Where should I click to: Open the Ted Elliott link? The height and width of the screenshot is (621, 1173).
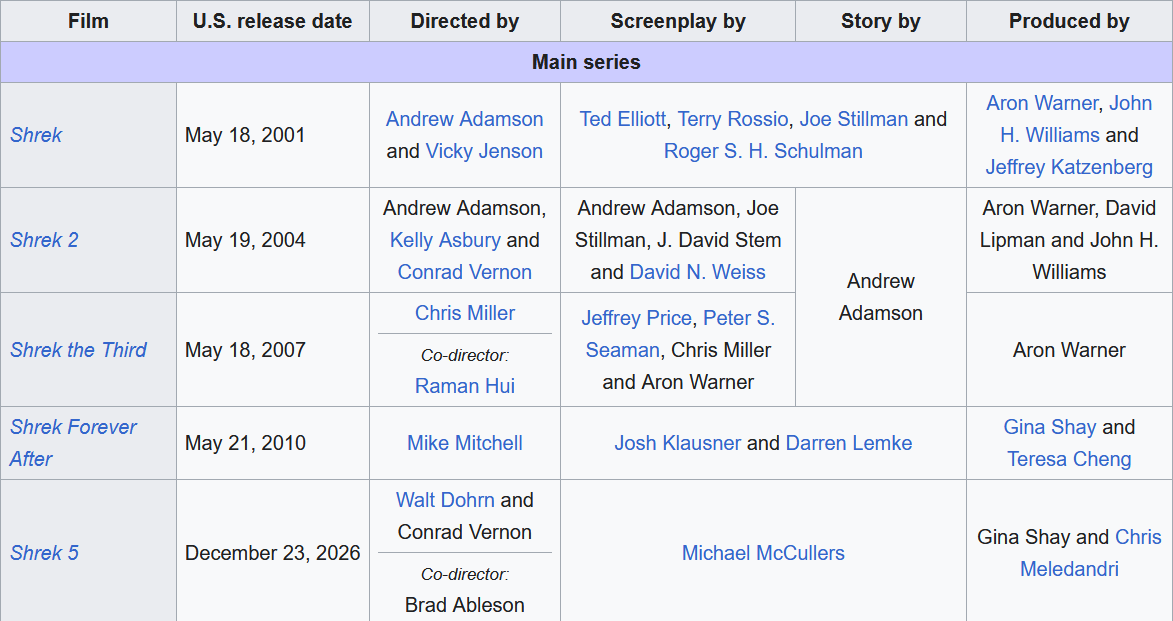tap(622, 119)
